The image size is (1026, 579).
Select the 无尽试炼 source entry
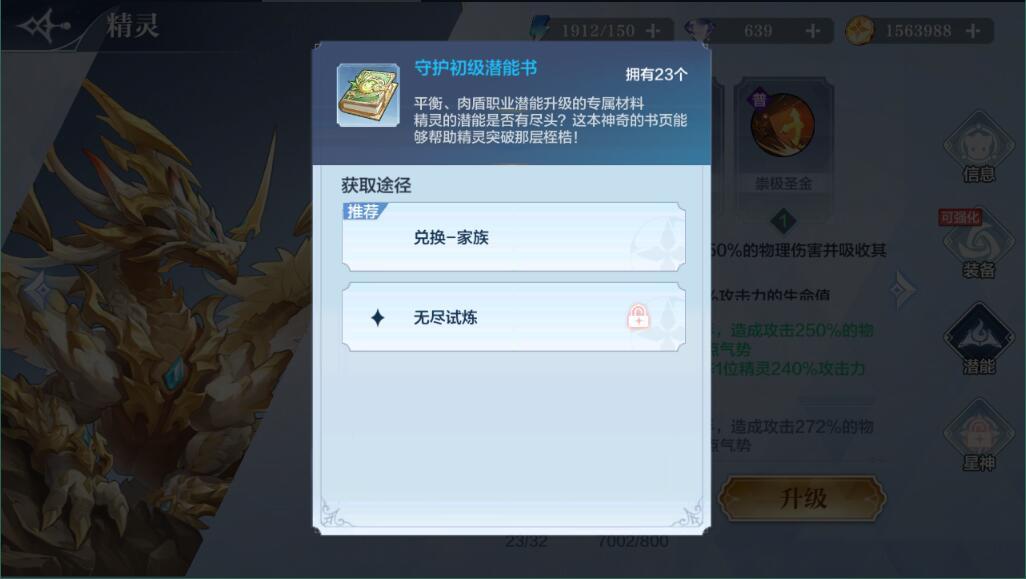click(514, 317)
